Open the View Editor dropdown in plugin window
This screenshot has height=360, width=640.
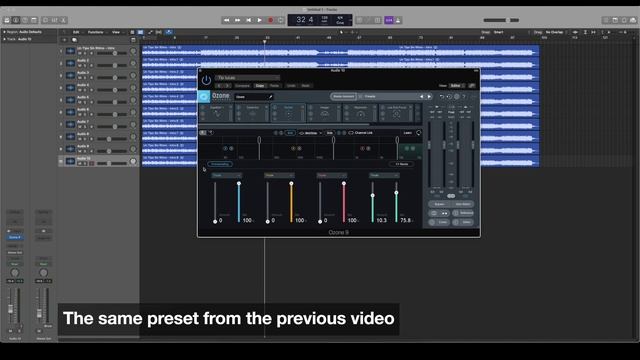(x=457, y=86)
